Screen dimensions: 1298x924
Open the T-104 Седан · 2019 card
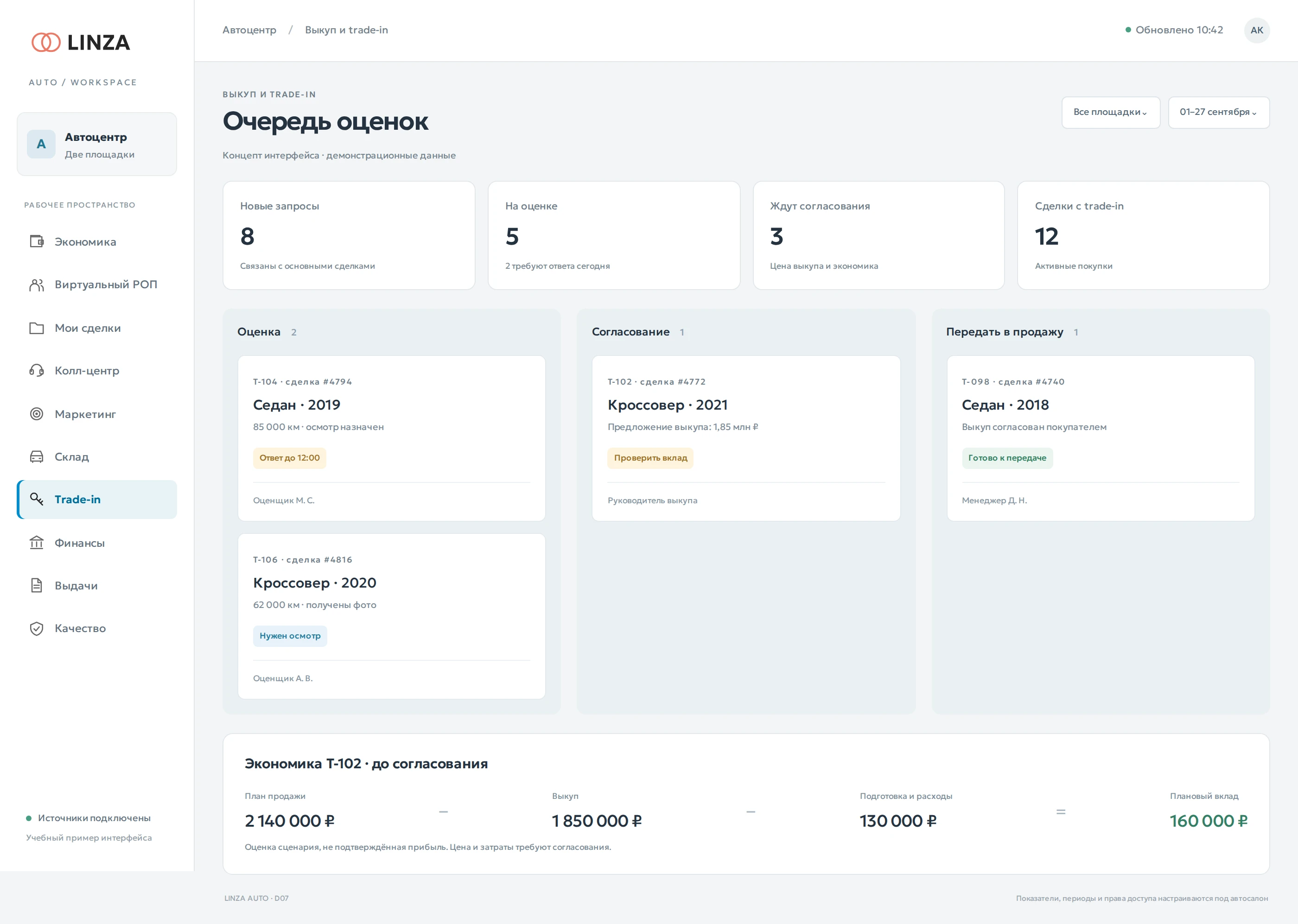tap(392, 438)
